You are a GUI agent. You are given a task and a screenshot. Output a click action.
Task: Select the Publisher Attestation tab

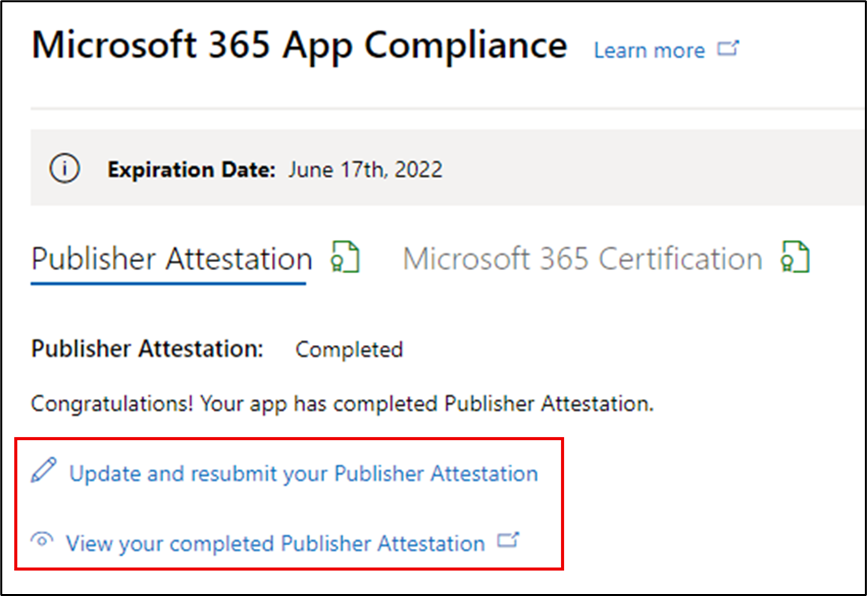pos(167,258)
